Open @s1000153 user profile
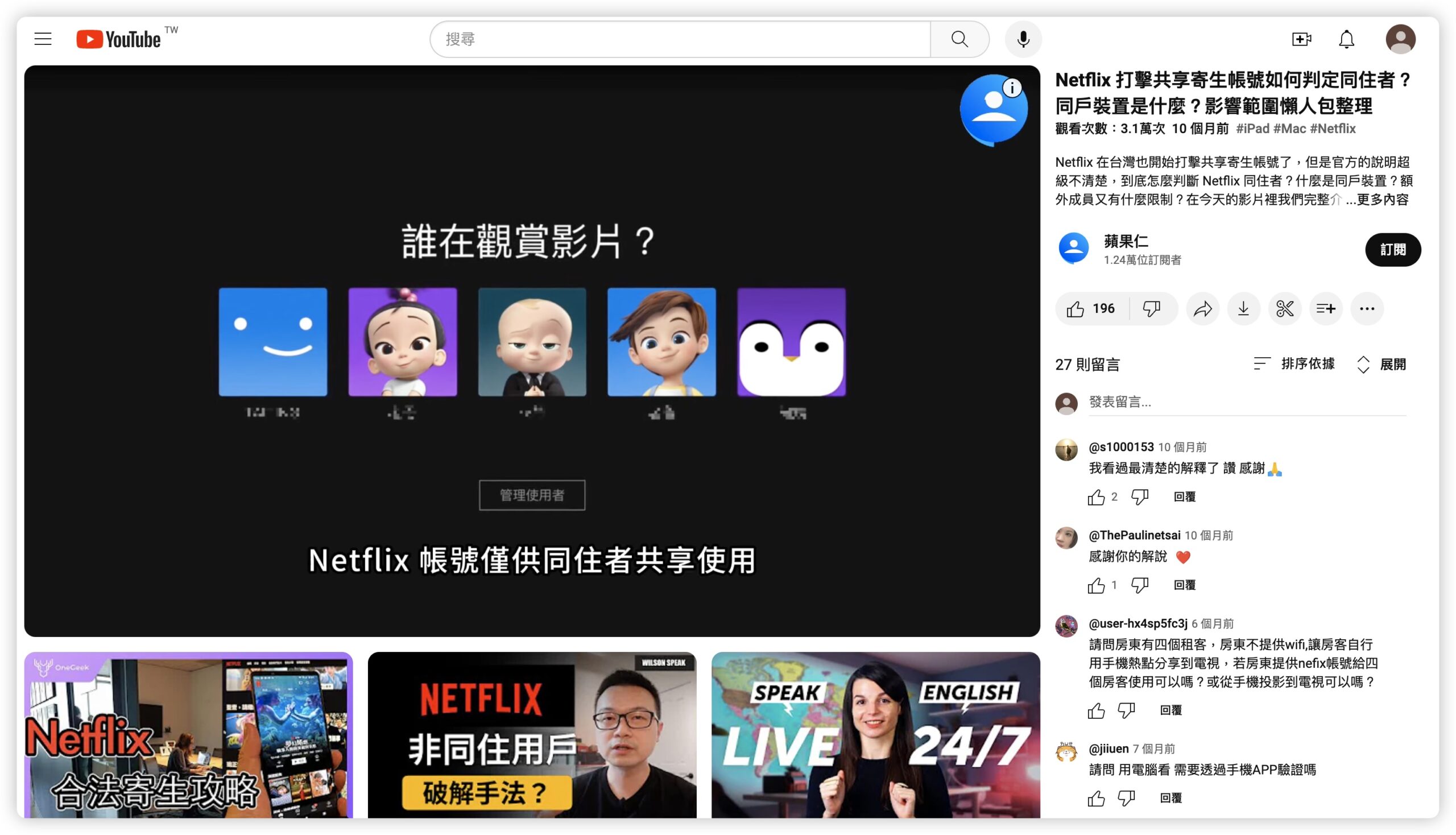The width and height of the screenshot is (1456, 835). 1120,447
